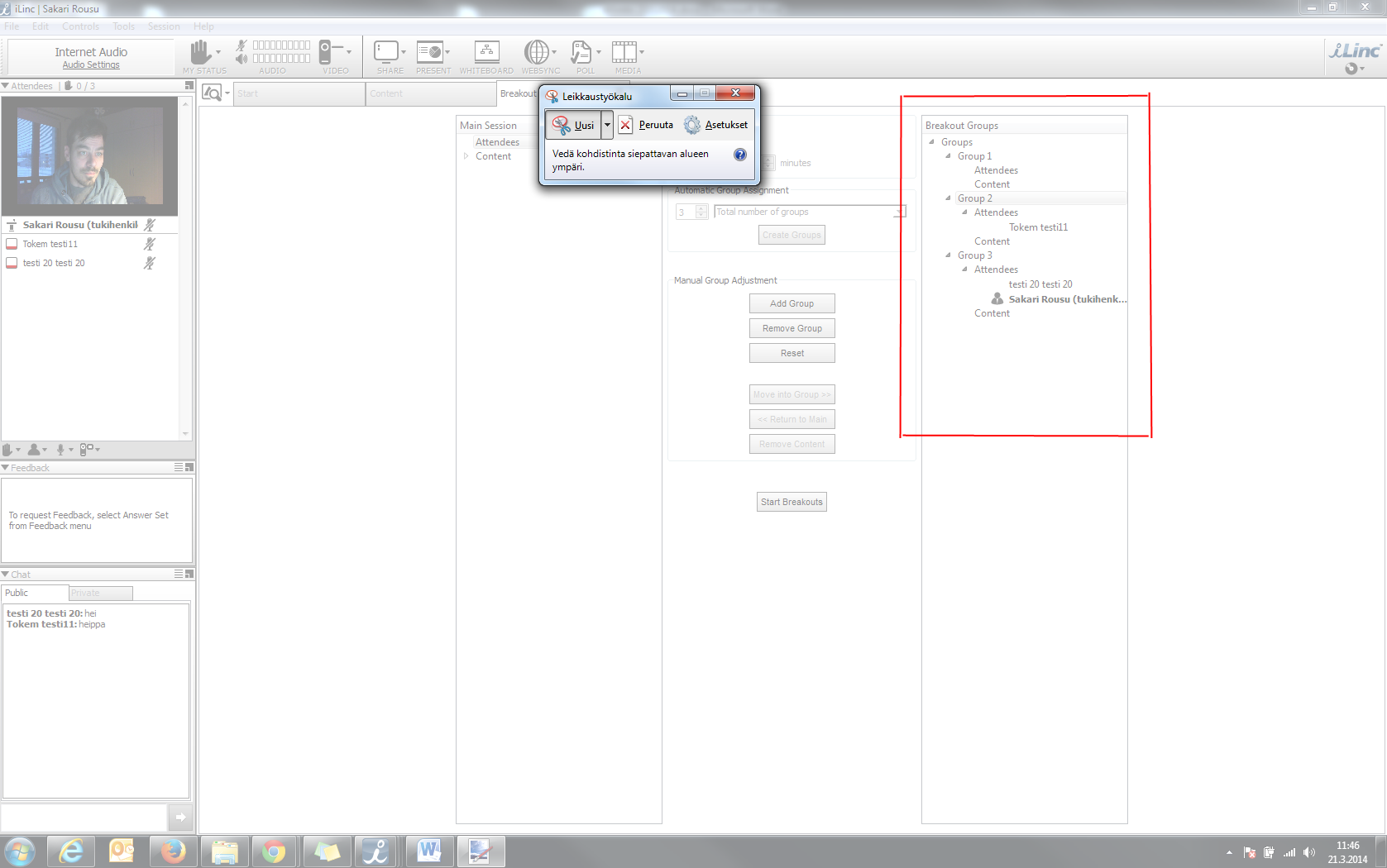Click the Video camera icon
1387x868 pixels.
326,52
